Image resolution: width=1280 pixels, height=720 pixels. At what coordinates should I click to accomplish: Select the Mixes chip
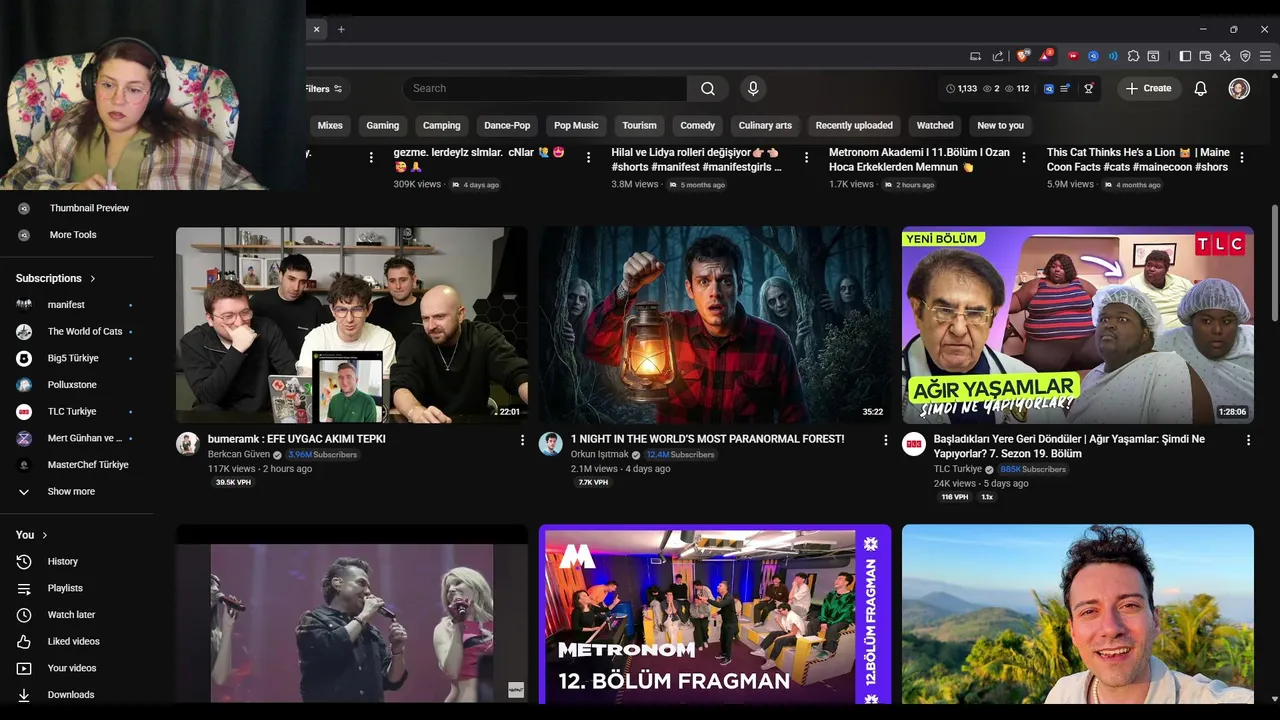[330, 125]
